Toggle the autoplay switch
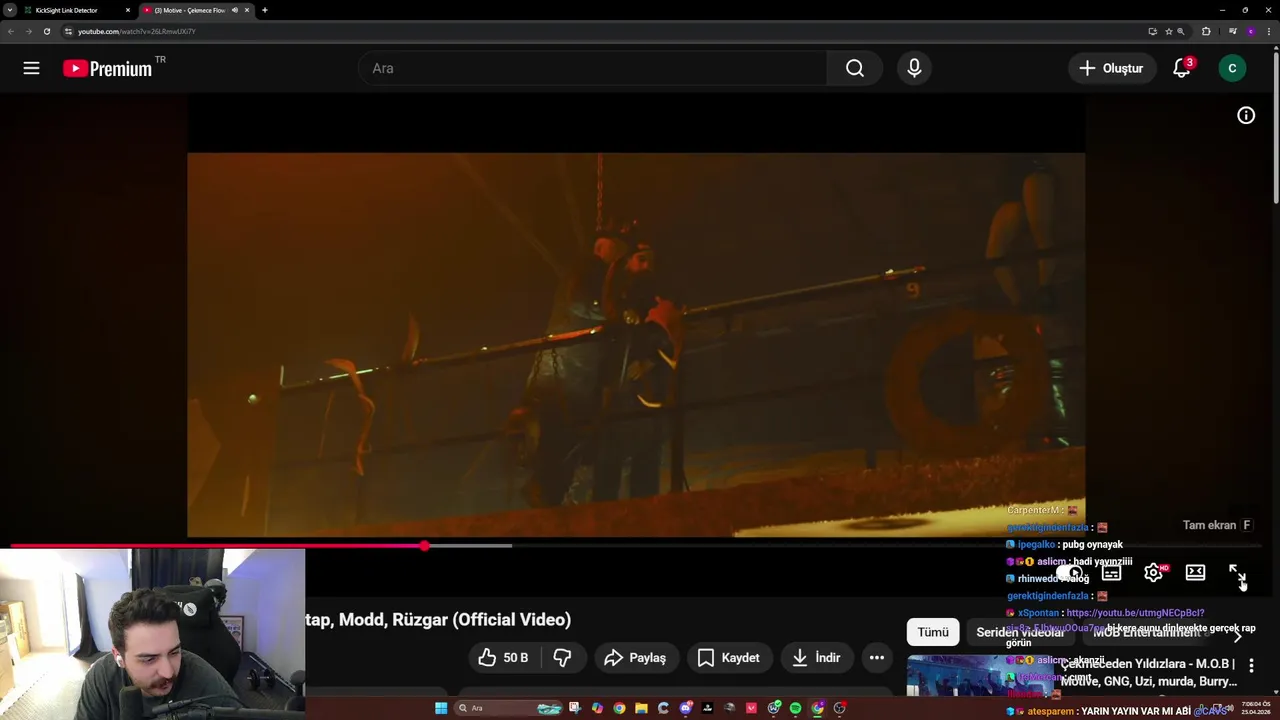1280x720 pixels. pos(1069,573)
